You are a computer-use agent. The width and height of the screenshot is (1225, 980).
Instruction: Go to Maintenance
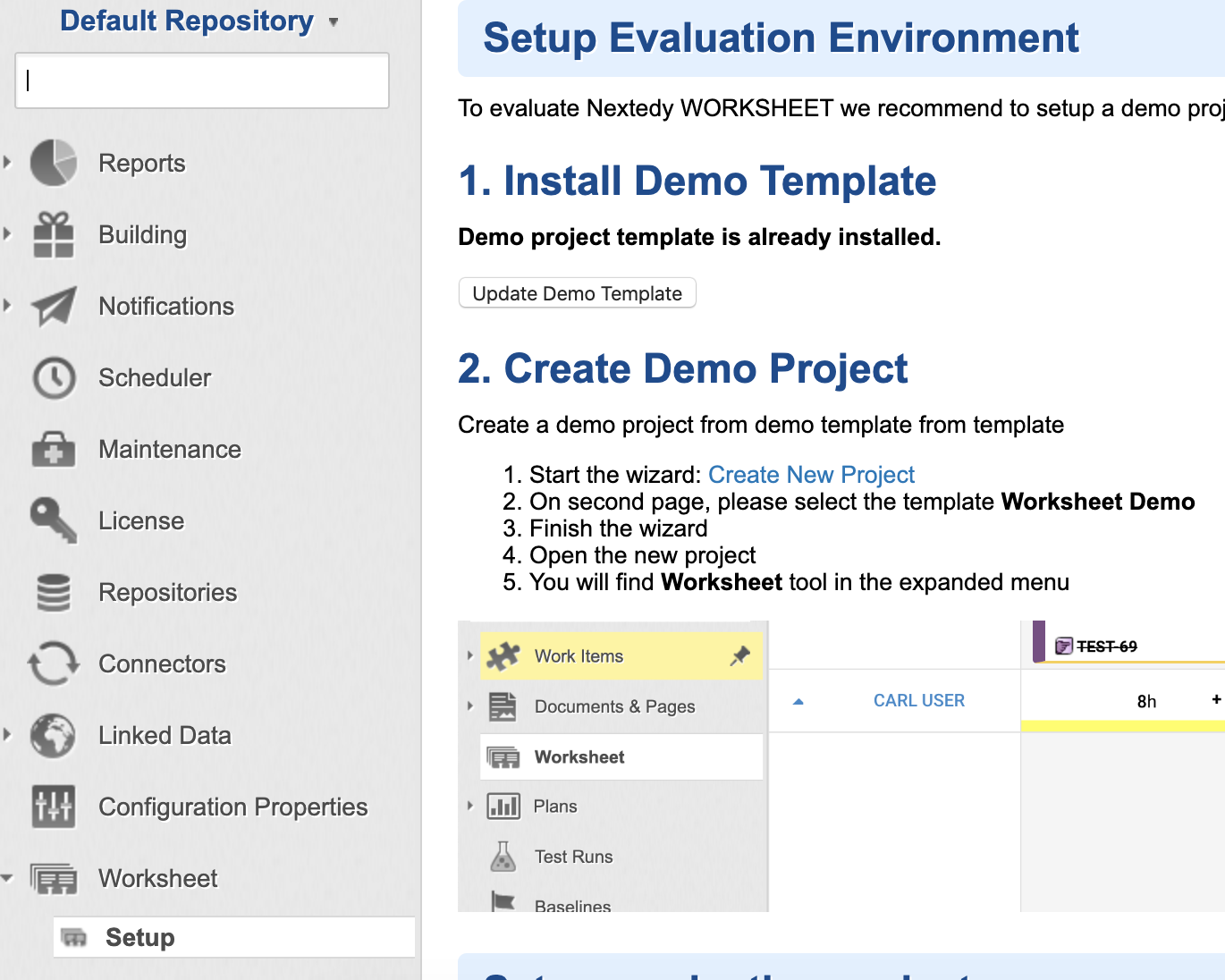[170, 449]
